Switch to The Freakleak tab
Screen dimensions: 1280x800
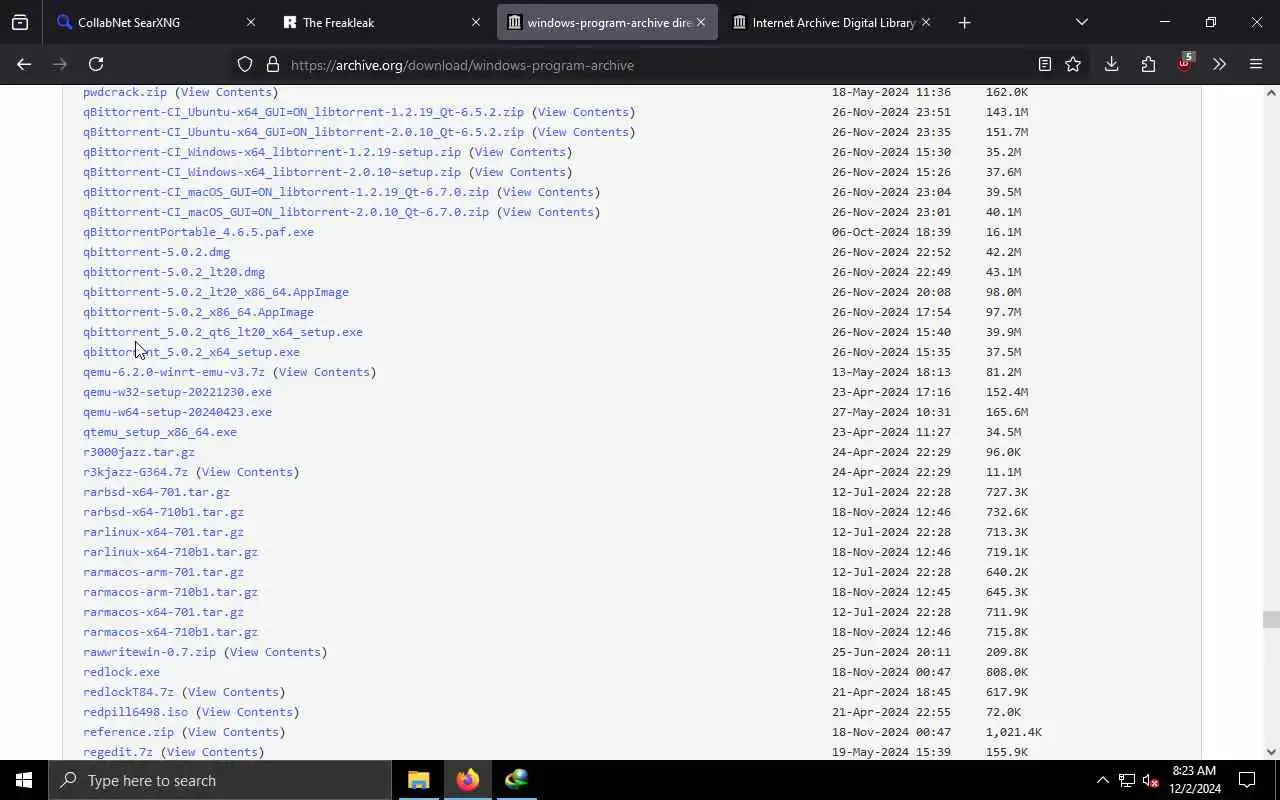(380, 22)
